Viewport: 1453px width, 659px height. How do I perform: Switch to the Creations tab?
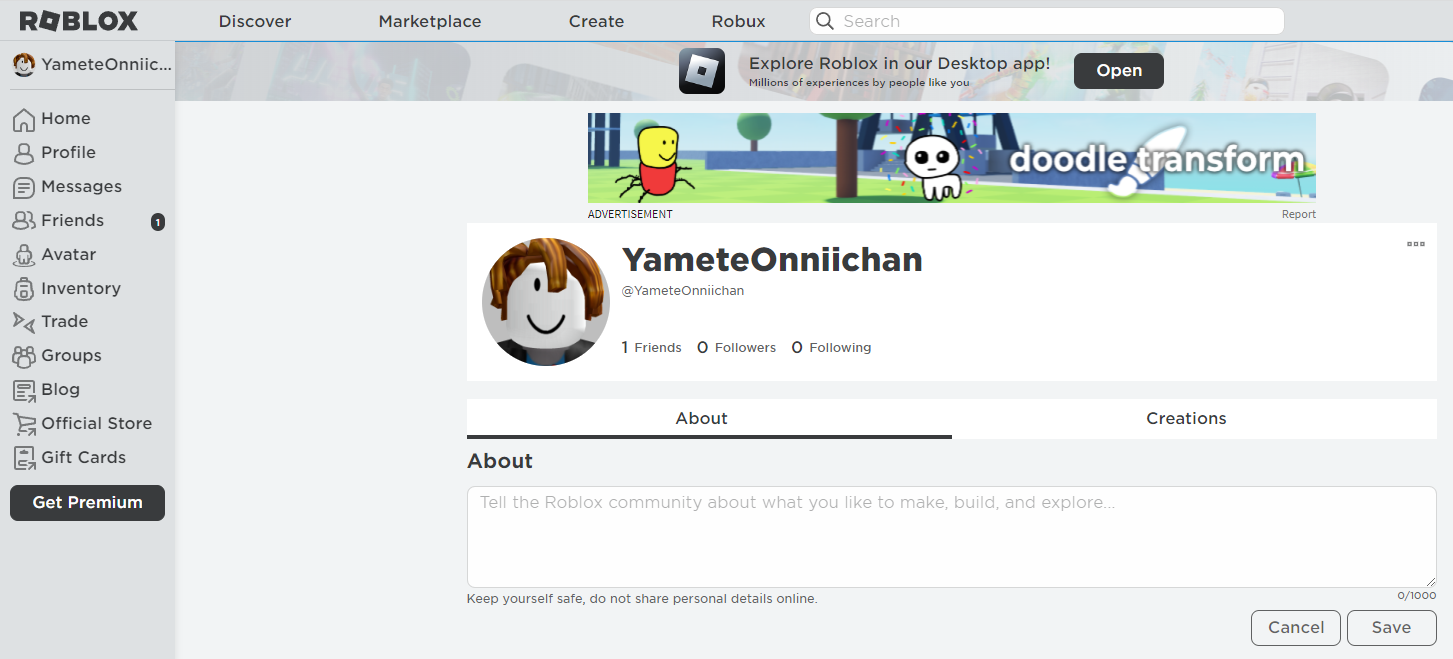[1194, 419]
